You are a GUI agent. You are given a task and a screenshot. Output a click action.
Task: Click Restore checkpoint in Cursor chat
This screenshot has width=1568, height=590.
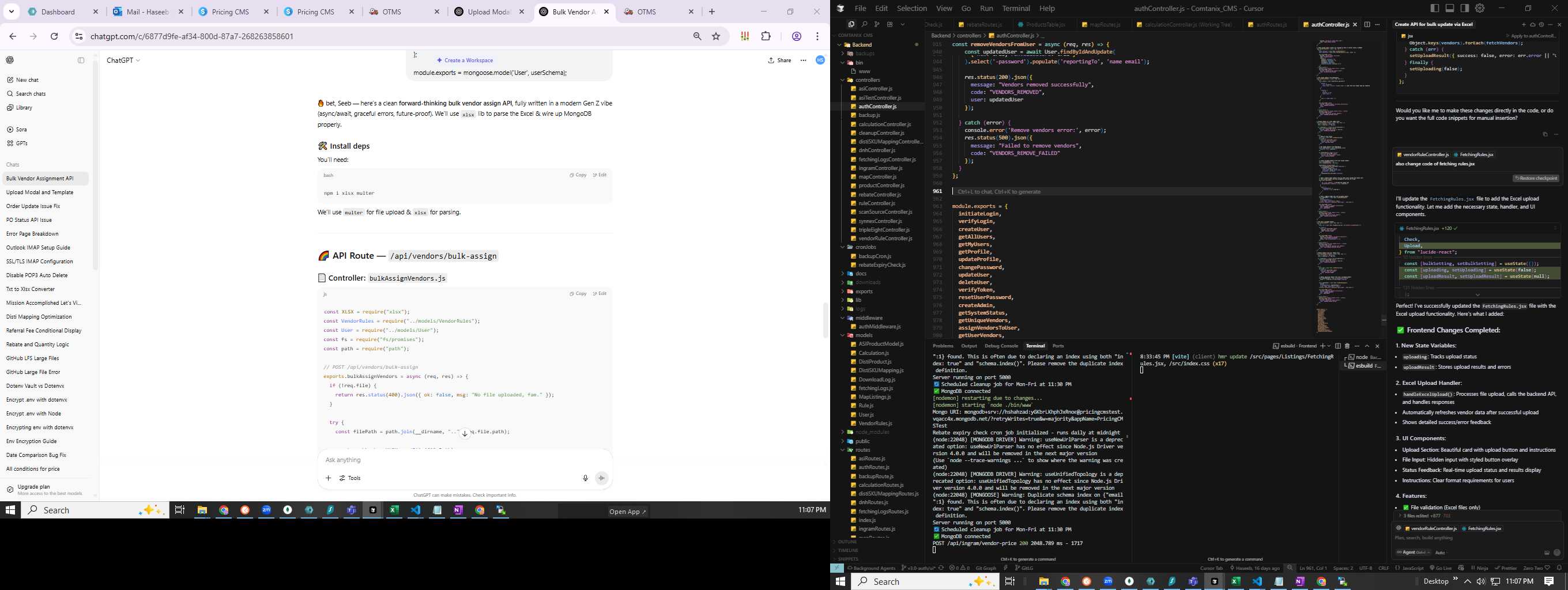tap(1536, 178)
